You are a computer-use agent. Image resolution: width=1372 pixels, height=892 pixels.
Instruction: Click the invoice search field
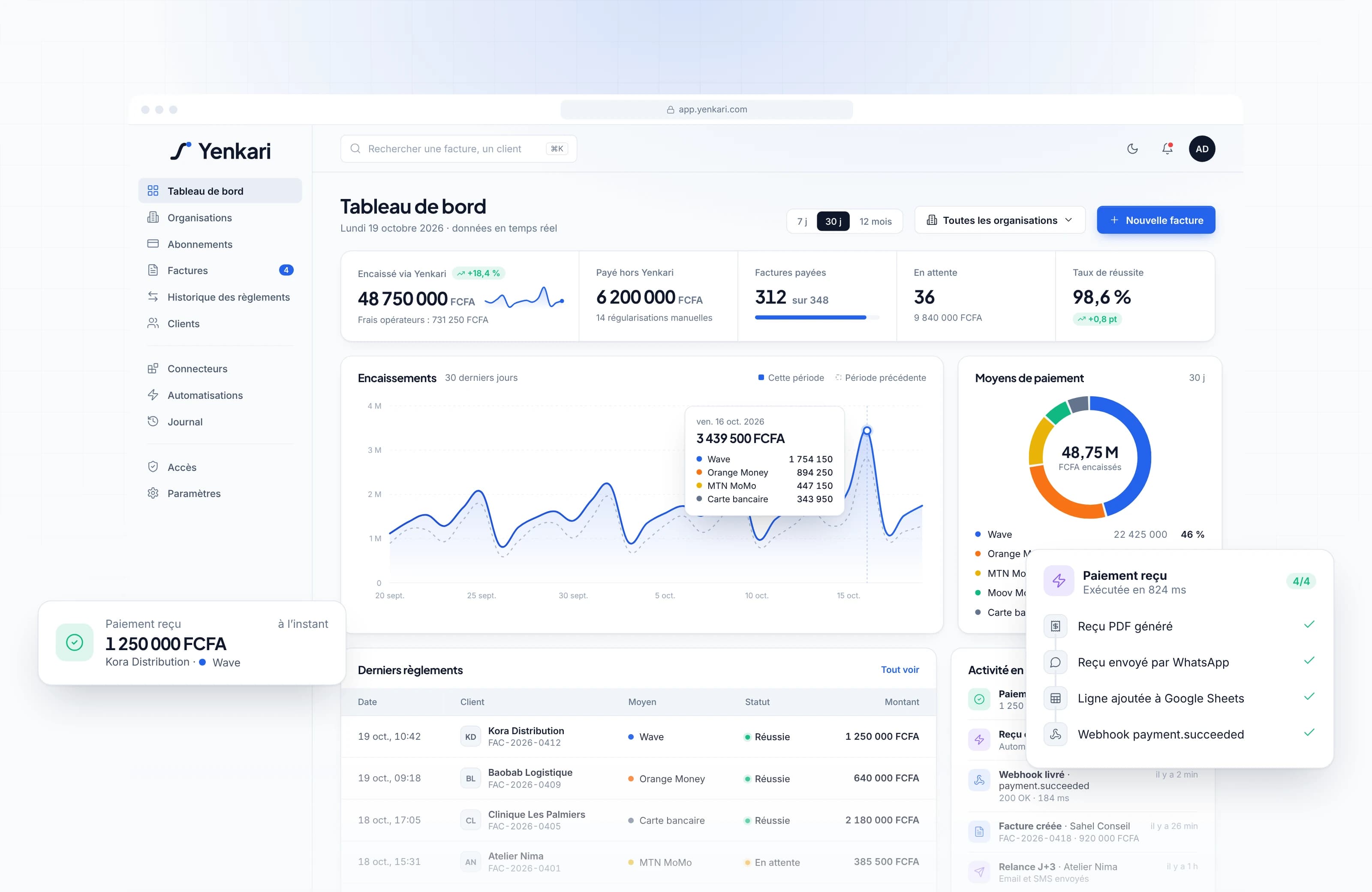click(x=458, y=149)
